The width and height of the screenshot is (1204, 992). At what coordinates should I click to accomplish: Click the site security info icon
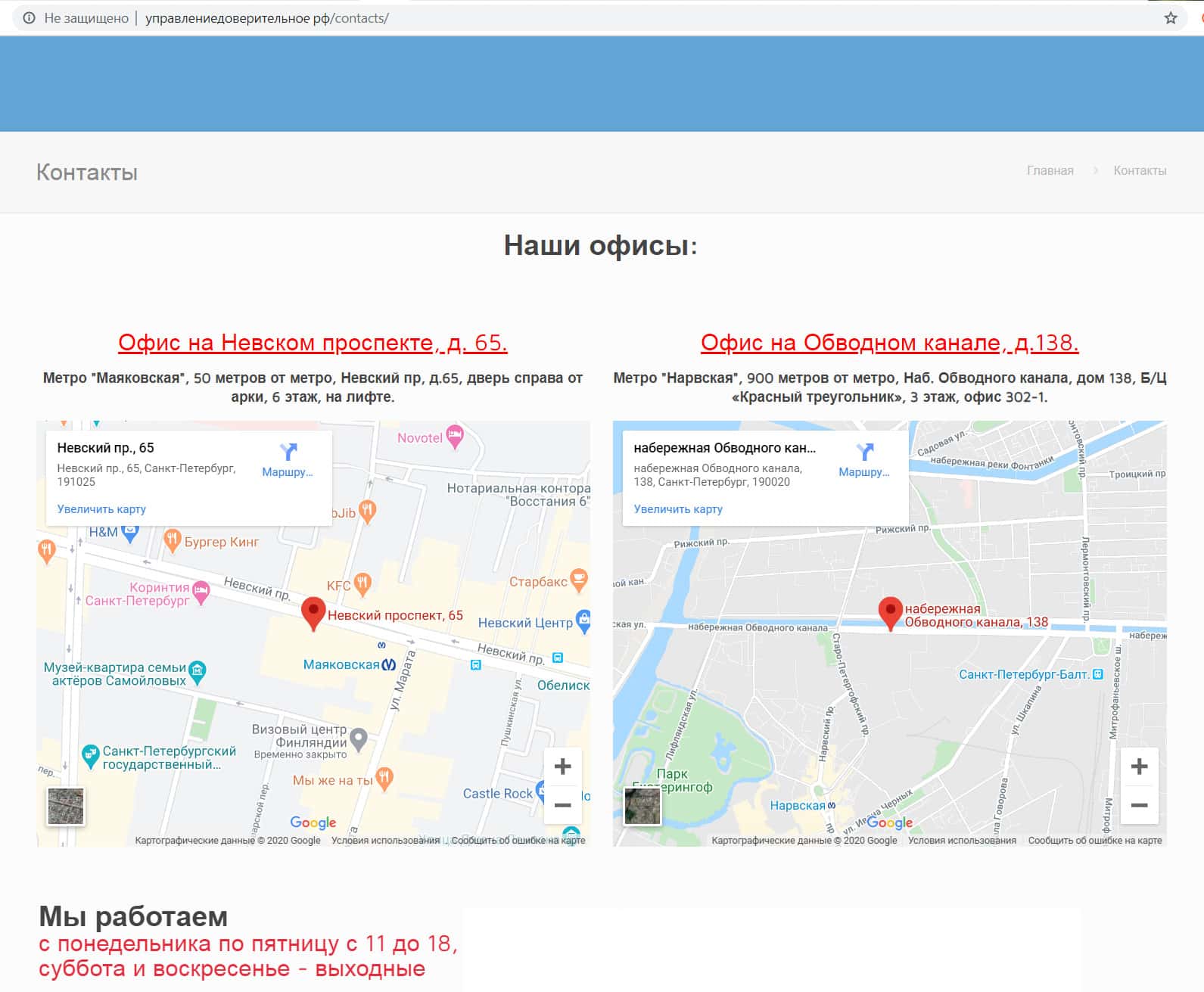tap(29, 18)
